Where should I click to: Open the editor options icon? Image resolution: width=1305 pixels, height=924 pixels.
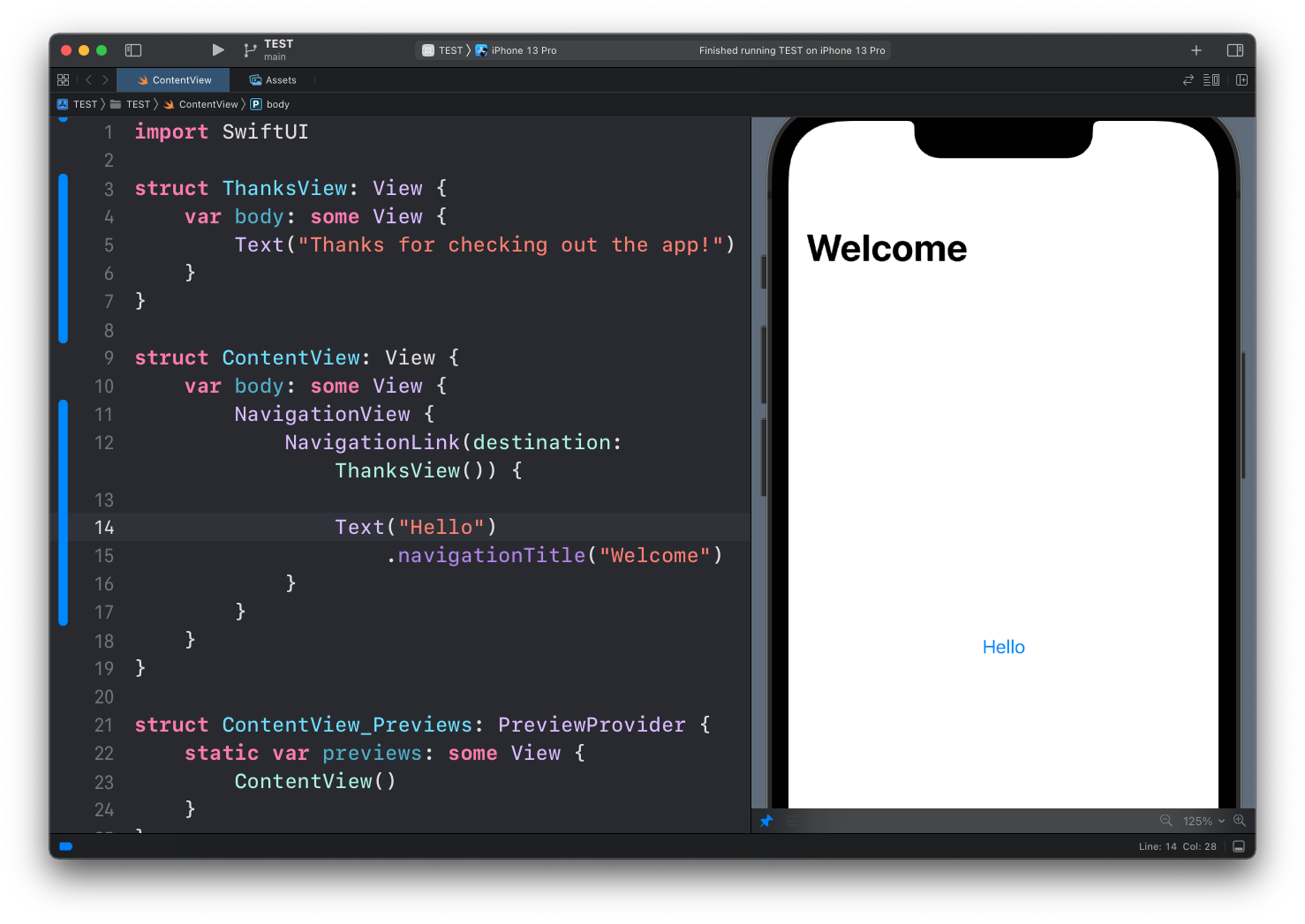coord(1211,80)
